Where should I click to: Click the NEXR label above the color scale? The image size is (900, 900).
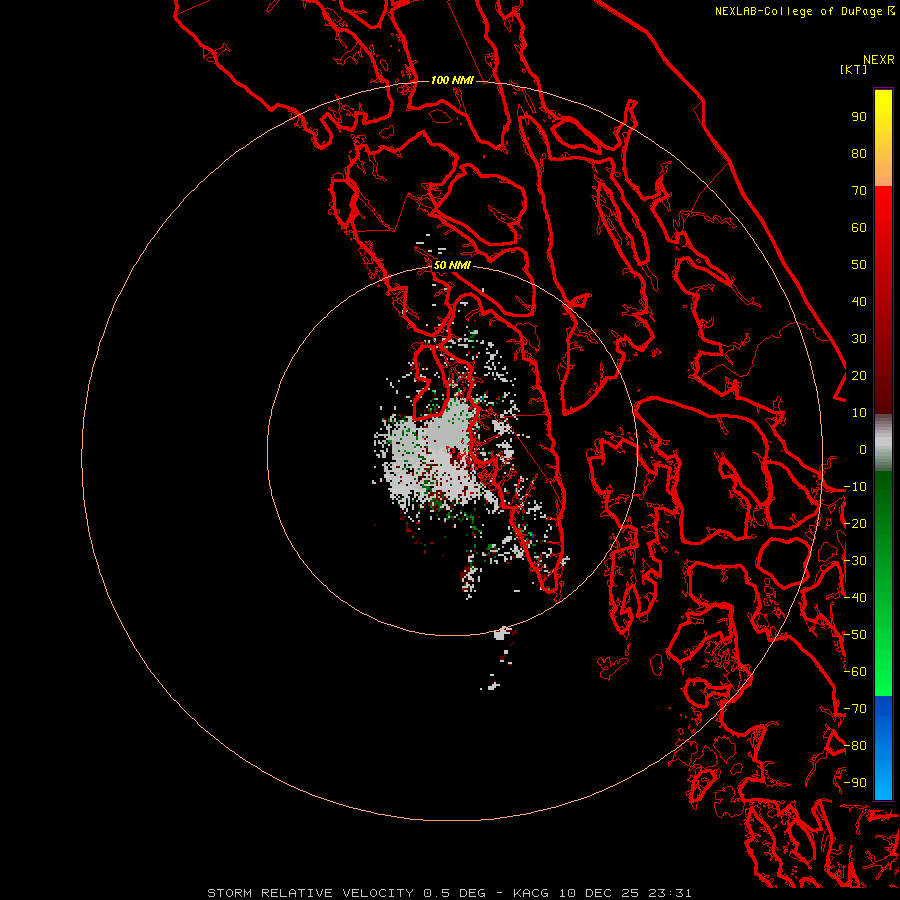[879, 60]
